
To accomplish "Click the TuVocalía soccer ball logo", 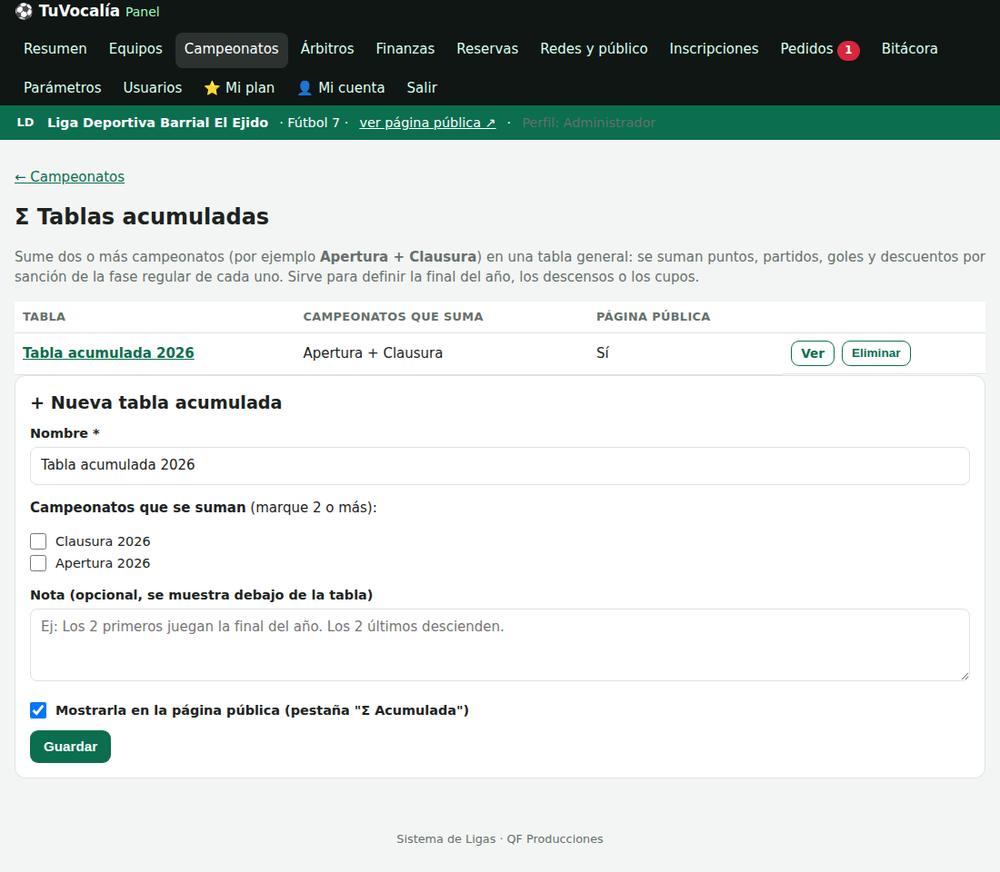I will 24,11.
